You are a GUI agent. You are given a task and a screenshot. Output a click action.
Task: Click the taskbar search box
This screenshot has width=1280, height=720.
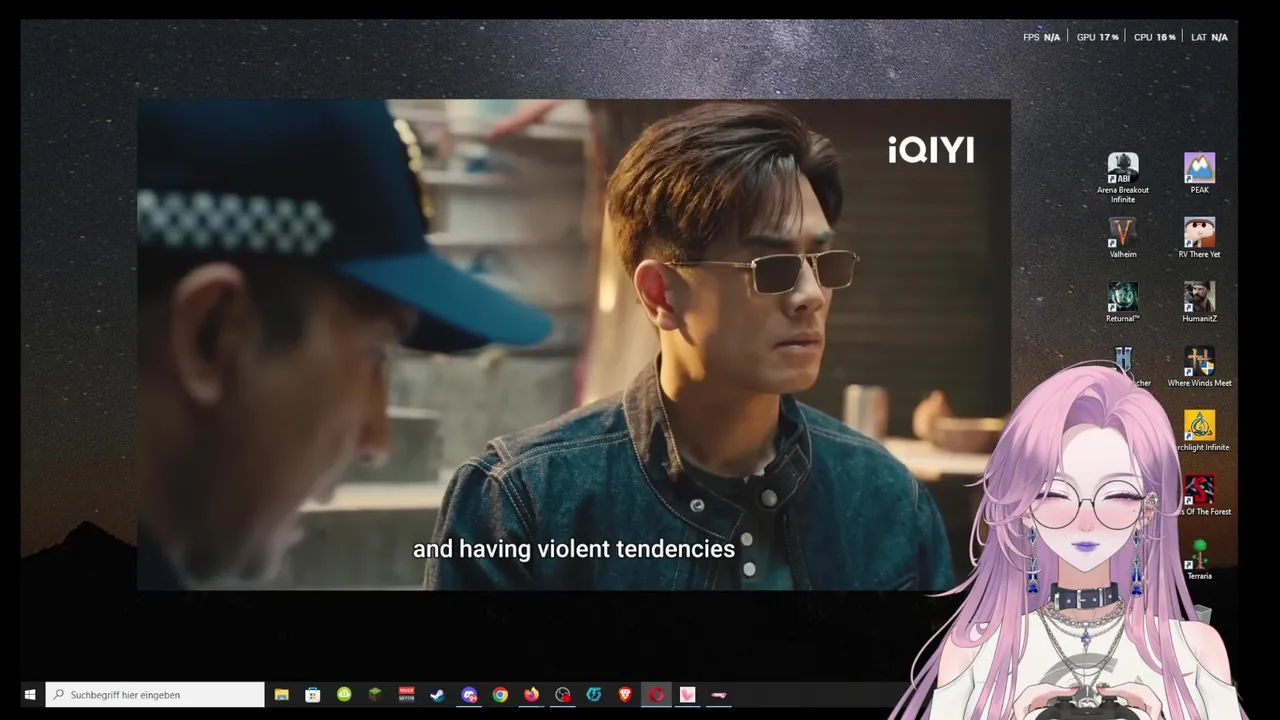tap(155, 695)
